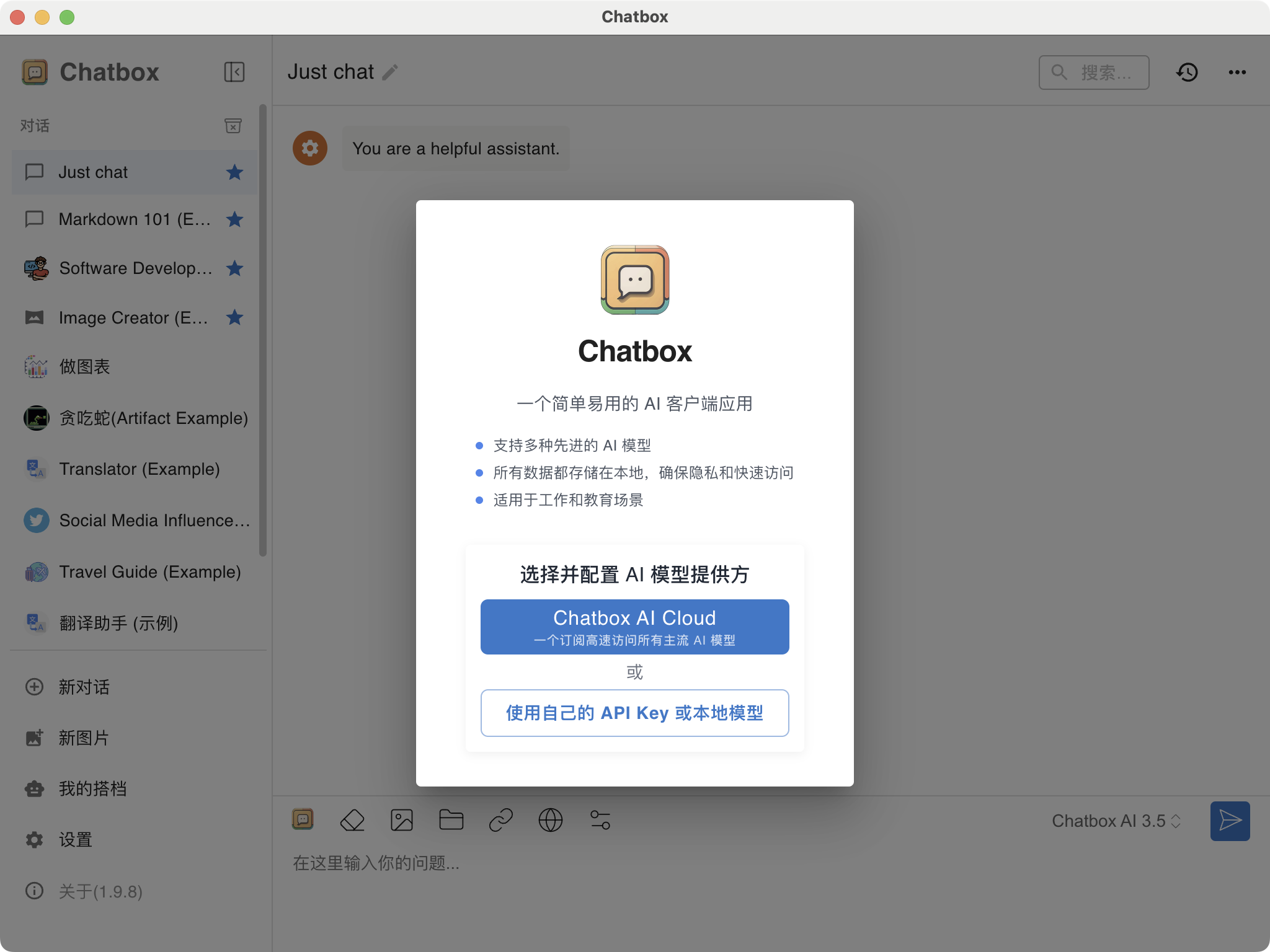Open the Social Media Influencer conversation
The image size is (1270, 952).
point(135,520)
